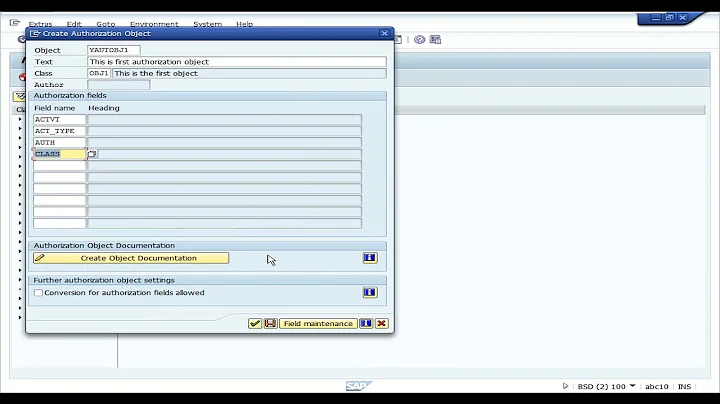Open the Environment menu
Viewport: 720px width, 404px height.
[x=154, y=24]
